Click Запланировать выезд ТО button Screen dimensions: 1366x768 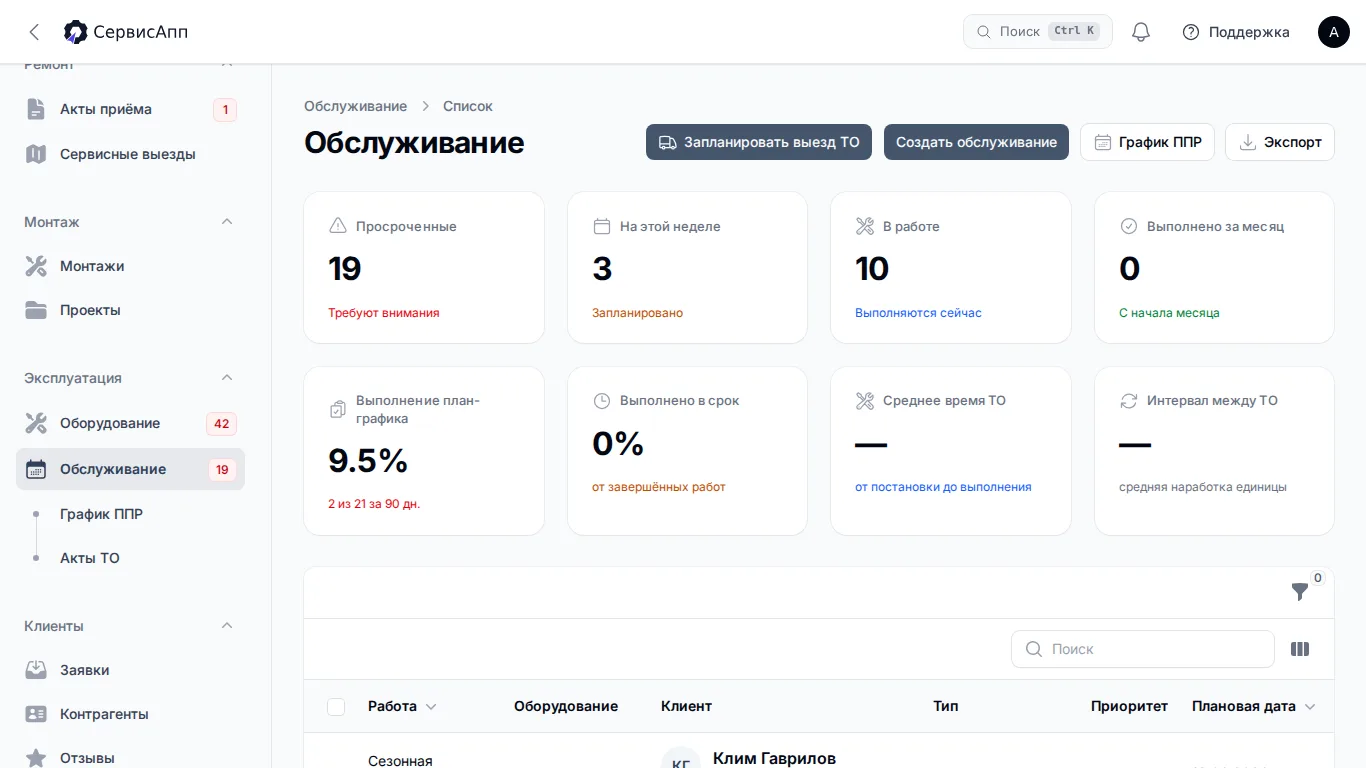tap(759, 142)
